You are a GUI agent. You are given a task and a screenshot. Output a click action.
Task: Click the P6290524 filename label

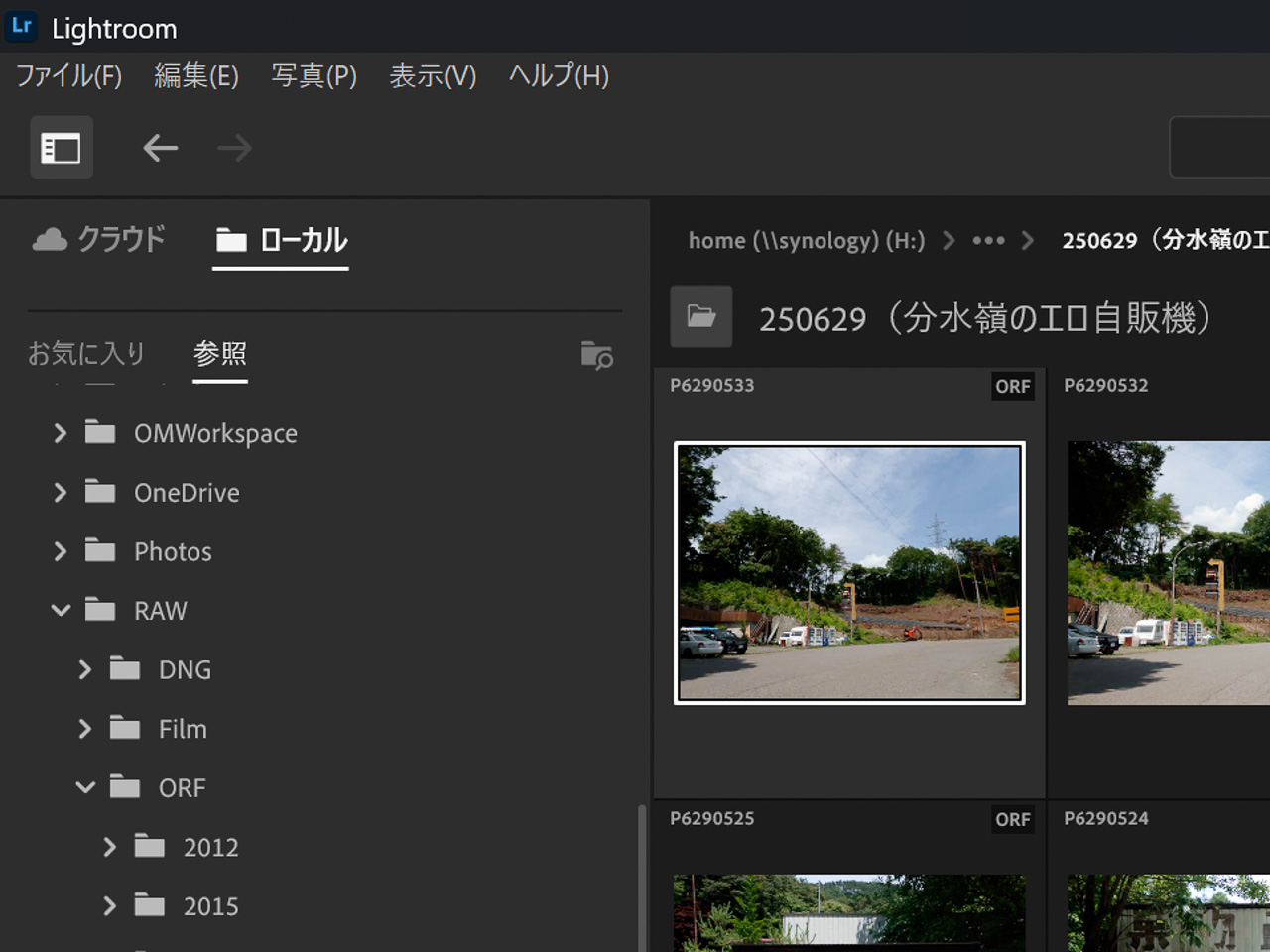pos(1106,818)
